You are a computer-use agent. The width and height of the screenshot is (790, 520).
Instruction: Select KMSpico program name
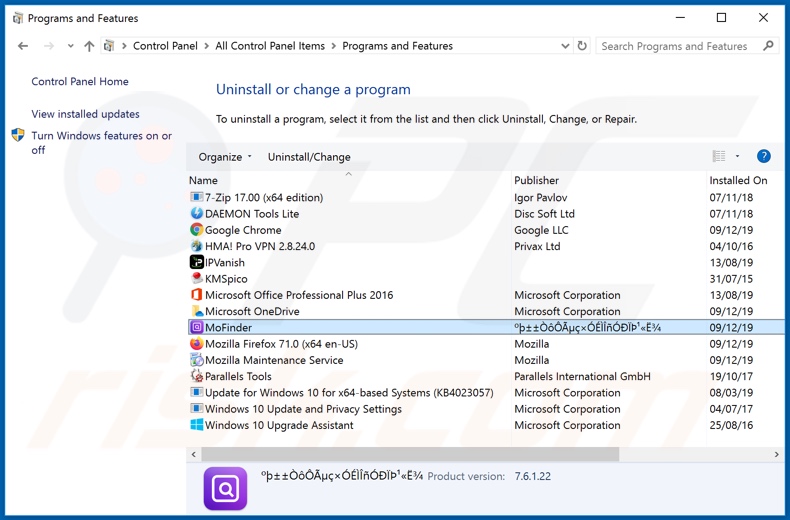pyautogui.click(x=226, y=279)
